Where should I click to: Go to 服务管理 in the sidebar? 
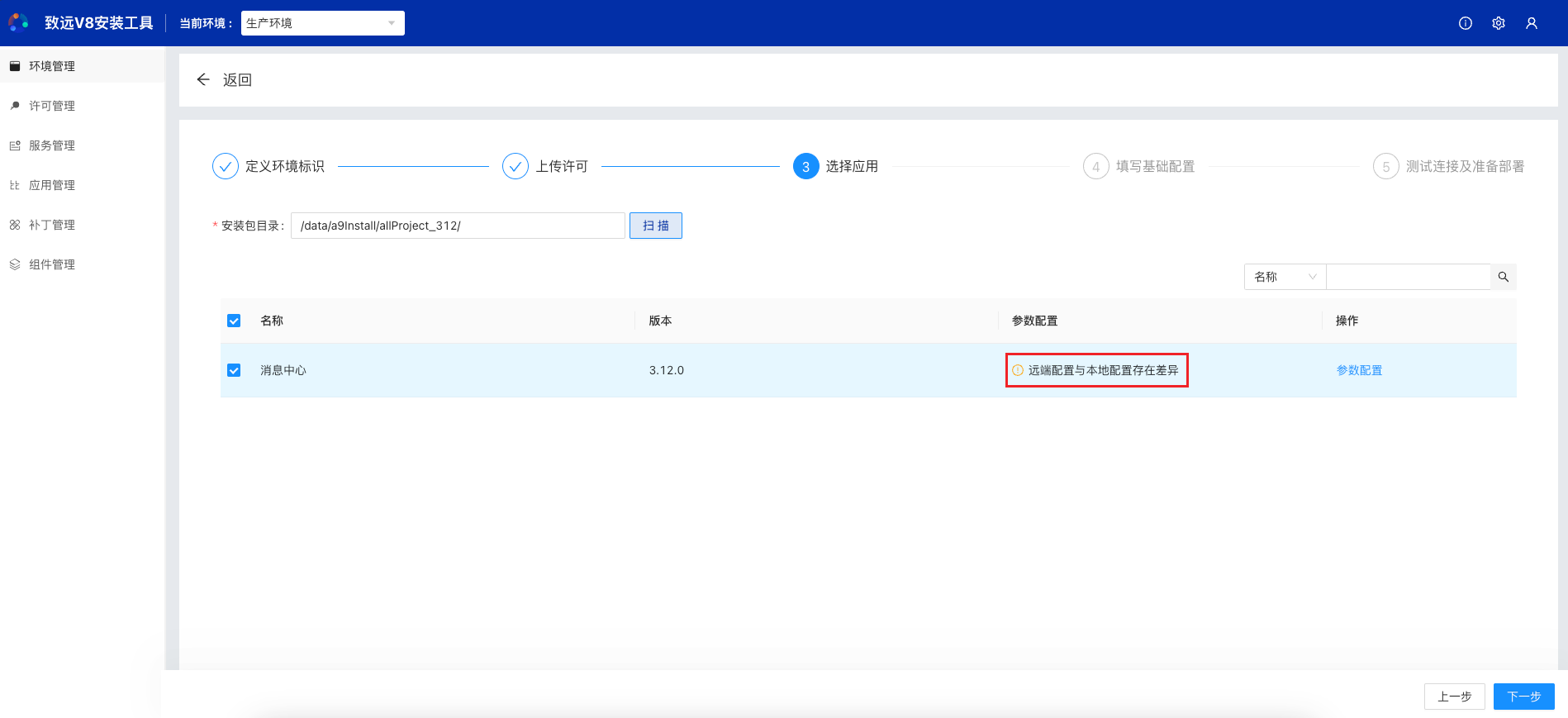pos(52,145)
